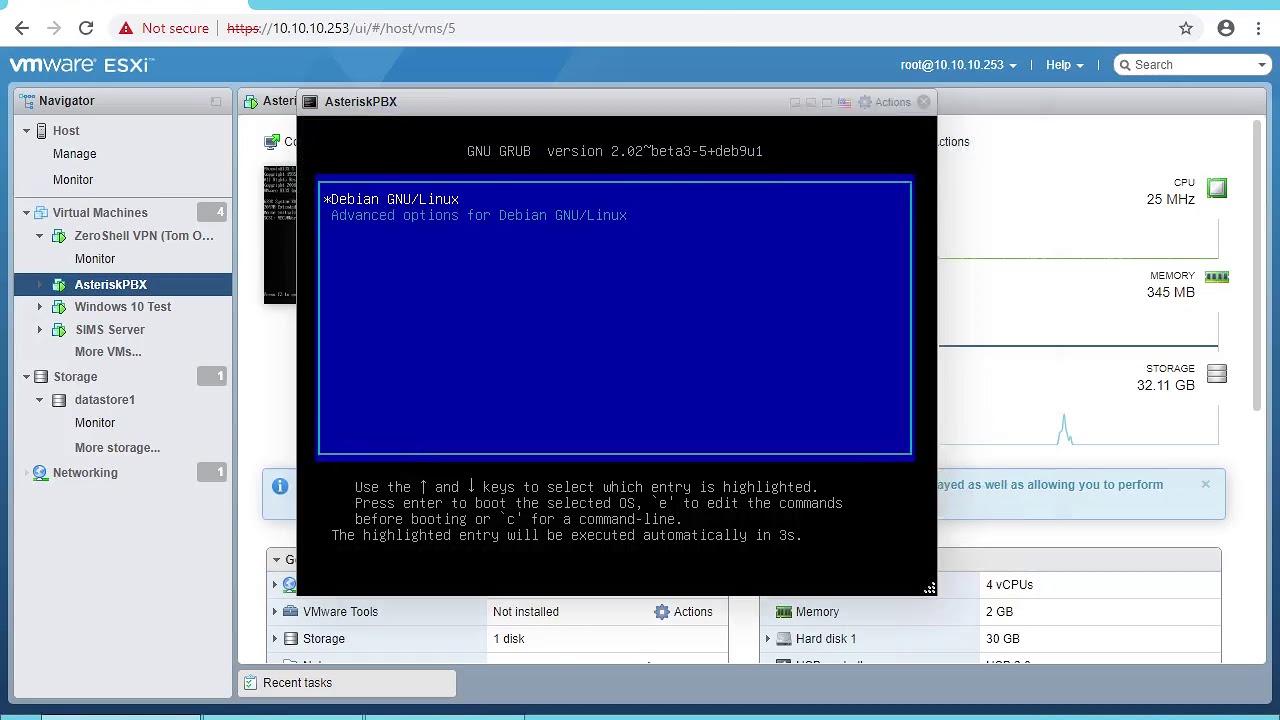
Task: Click the VM console thumbnail preview
Action: click(x=280, y=235)
